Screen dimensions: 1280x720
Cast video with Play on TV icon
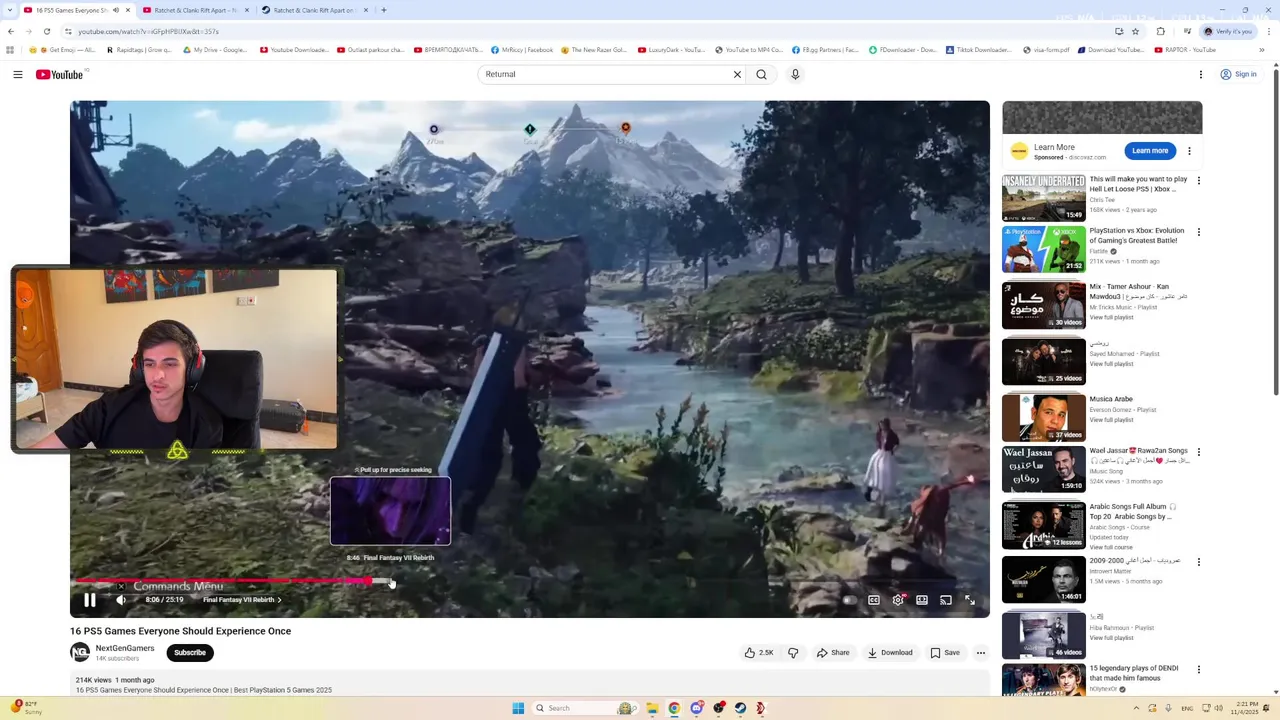pyautogui.click(x=946, y=600)
